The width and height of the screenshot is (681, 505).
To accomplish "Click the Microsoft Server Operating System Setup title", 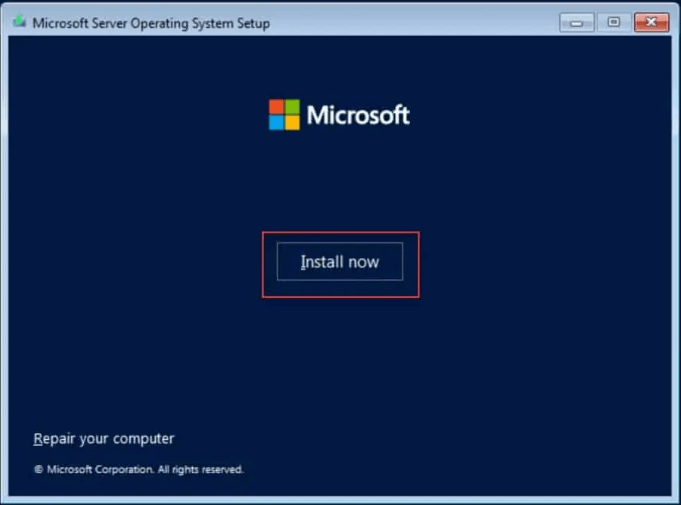I will point(151,23).
